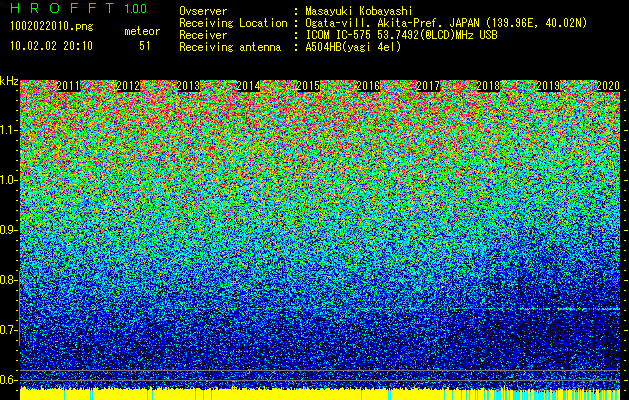The width and height of the screenshot is (629, 400).
Task: Click the 2016 time marker
Action: [x=368, y=86]
